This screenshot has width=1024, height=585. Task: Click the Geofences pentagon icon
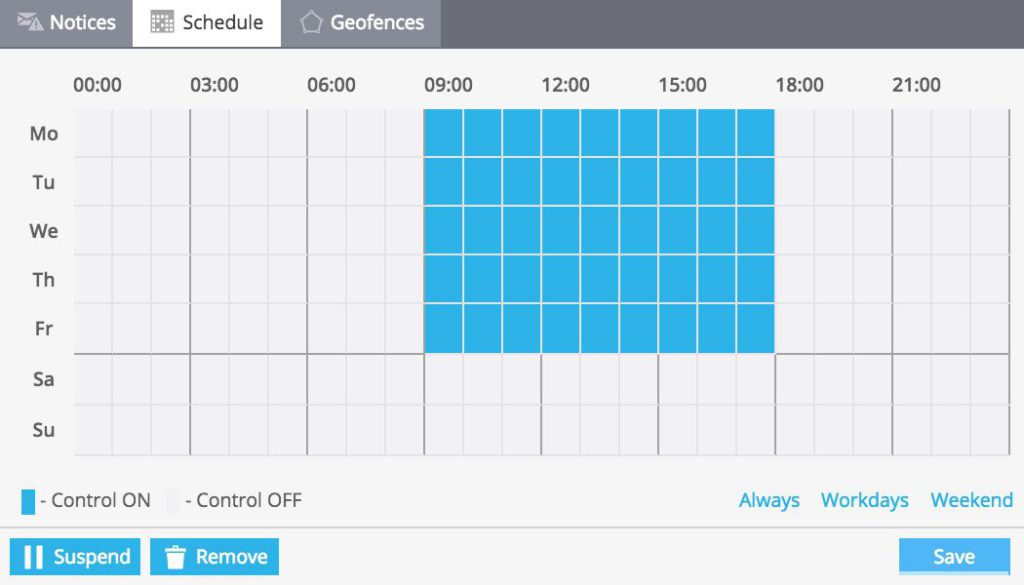tap(311, 22)
